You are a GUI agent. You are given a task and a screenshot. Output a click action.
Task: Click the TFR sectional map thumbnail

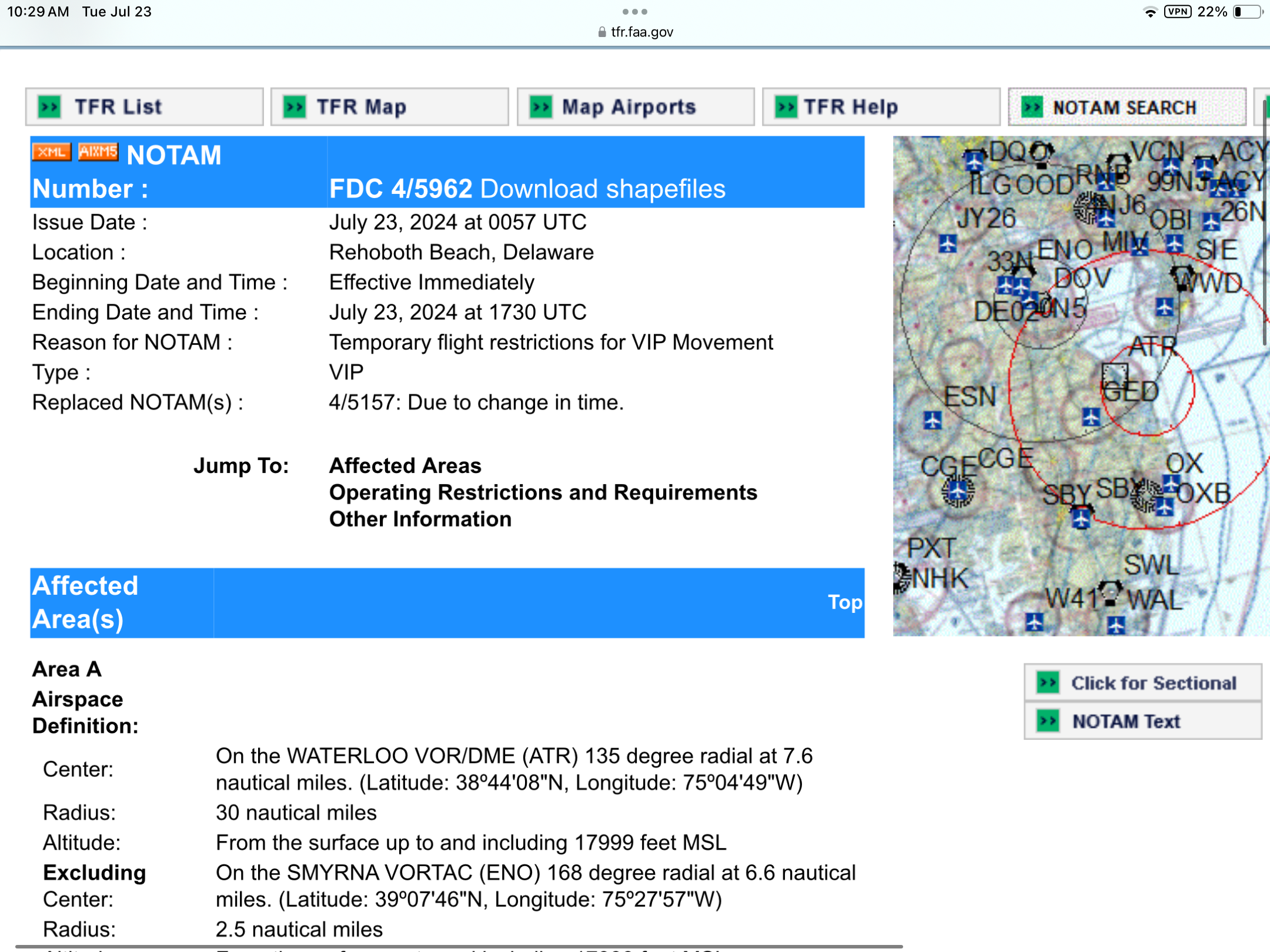[x=1081, y=386]
